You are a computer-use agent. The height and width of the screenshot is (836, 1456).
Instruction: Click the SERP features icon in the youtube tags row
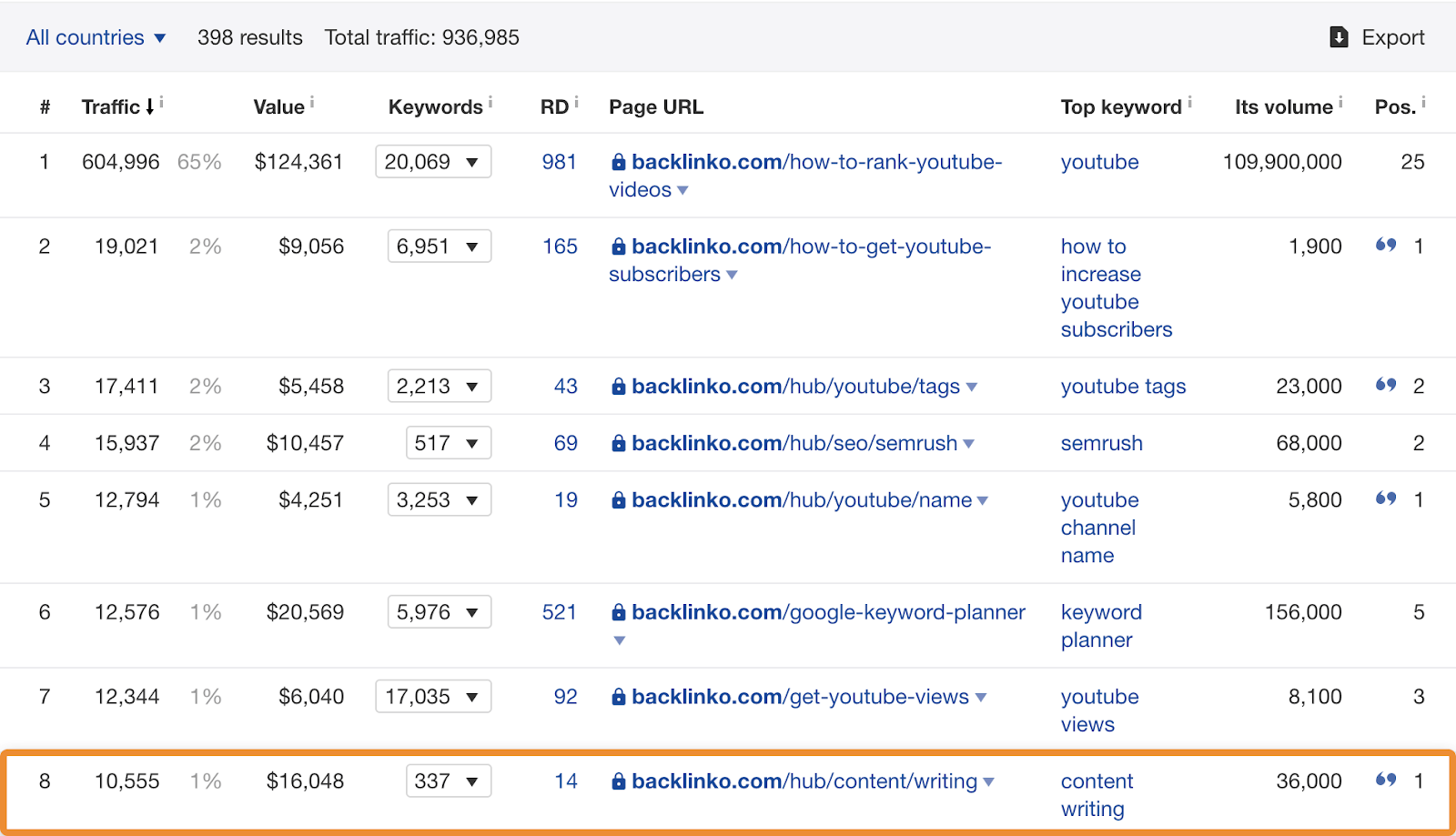(1385, 385)
